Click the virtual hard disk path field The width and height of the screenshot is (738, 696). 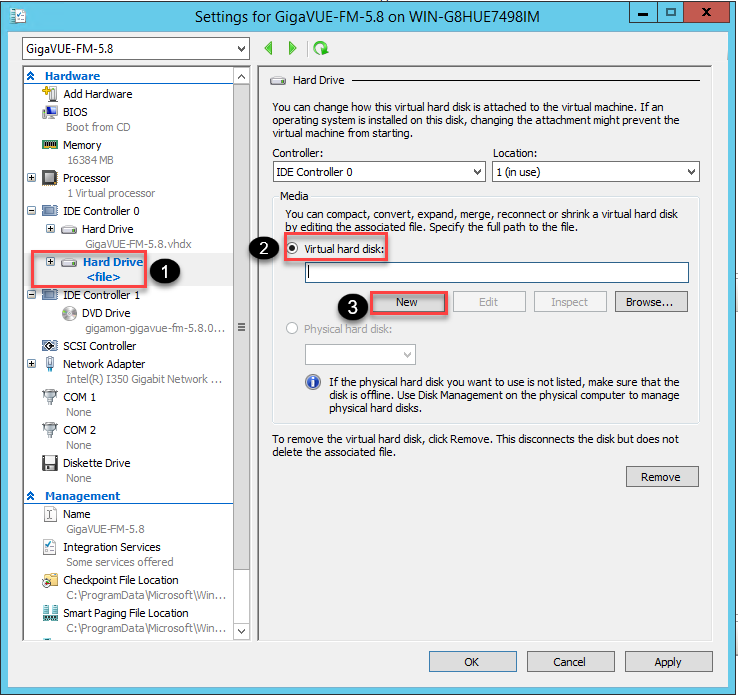[496, 272]
